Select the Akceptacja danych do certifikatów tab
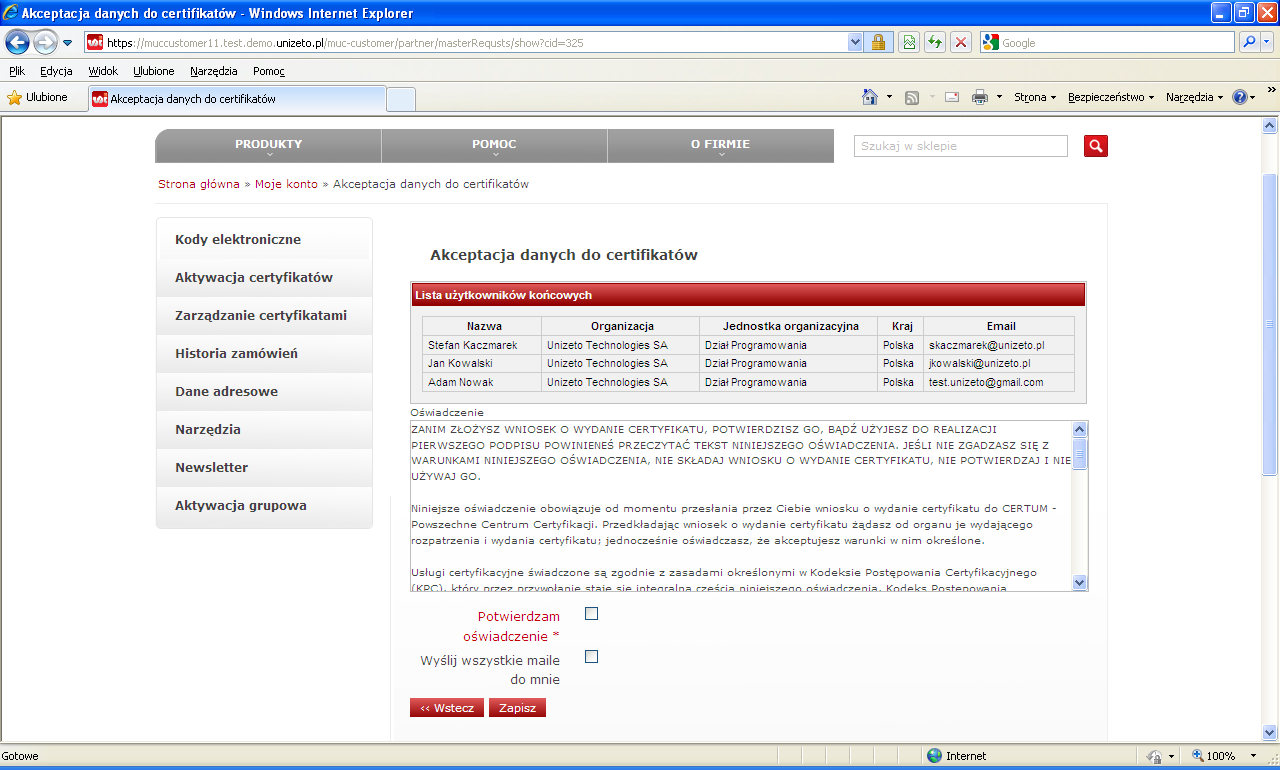This screenshot has height=770, width=1280. point(236,99)
